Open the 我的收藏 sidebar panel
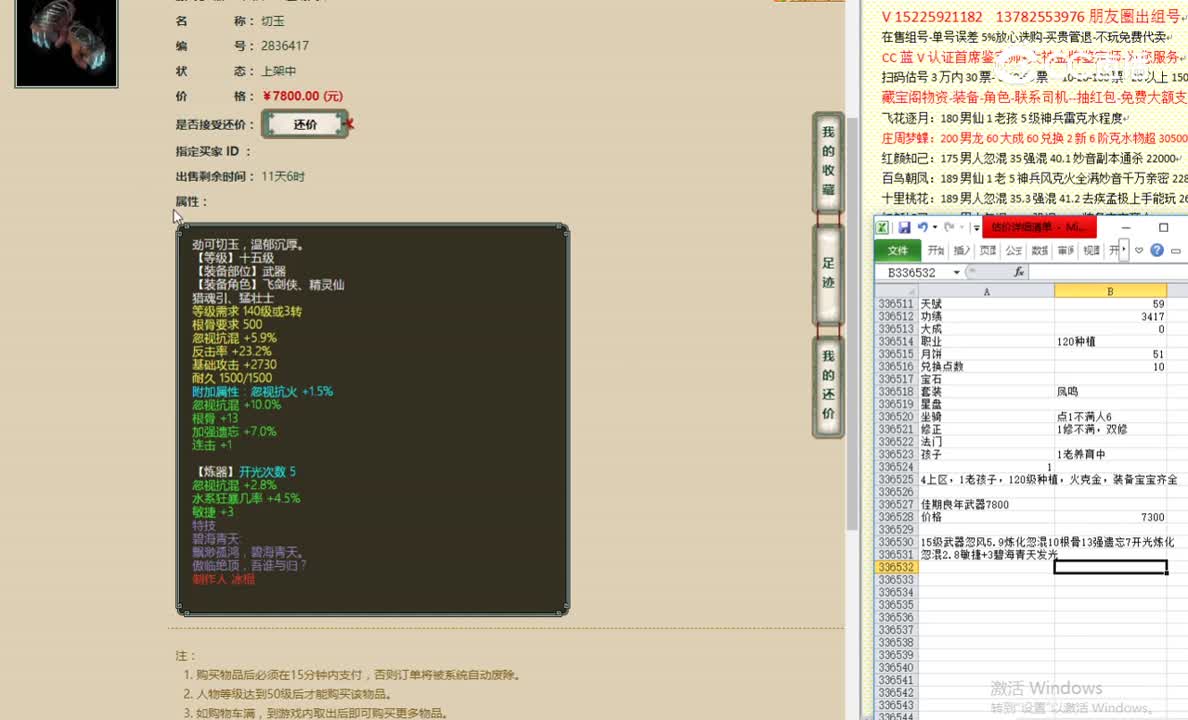 pyautogui.click(x=827, y=160)
